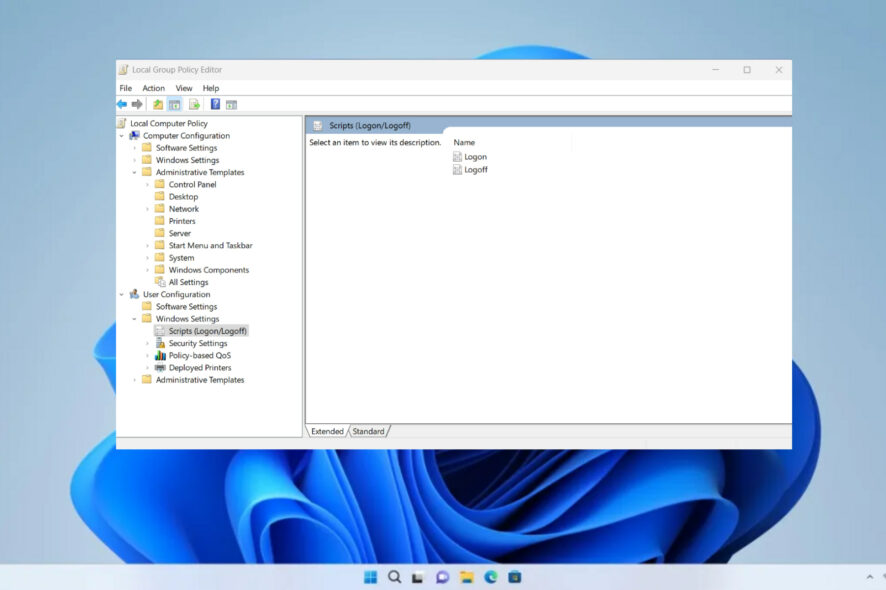886x590 pixels.
Task: Open the View menu
Action: 183,88
